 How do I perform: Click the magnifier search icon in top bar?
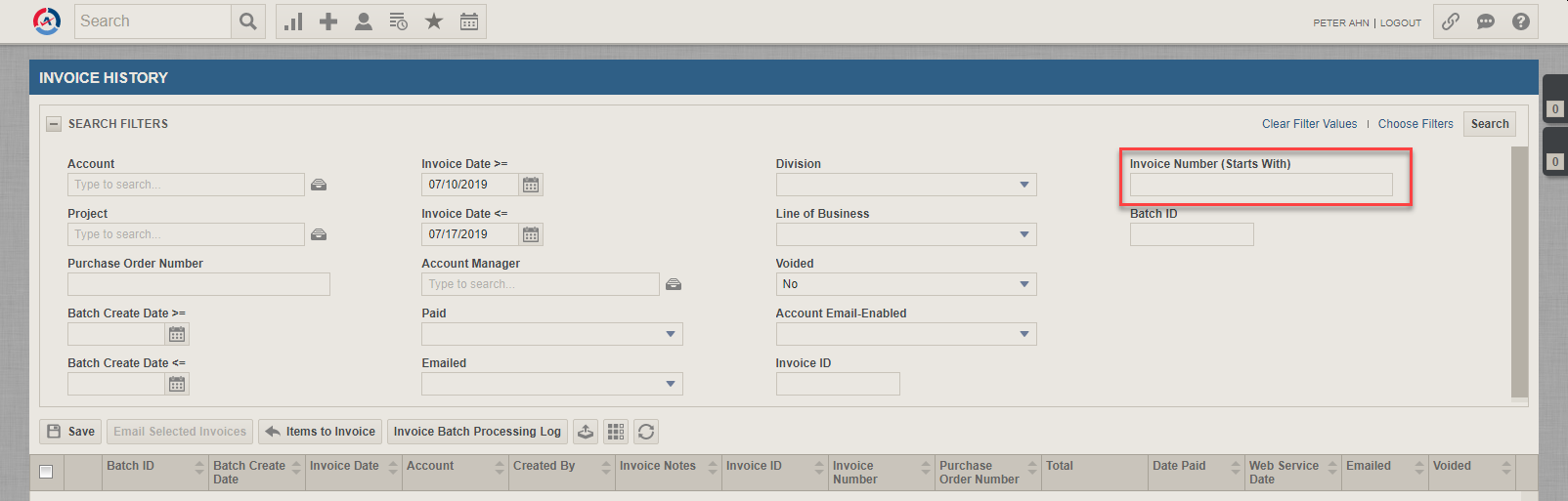pos(248,21)
